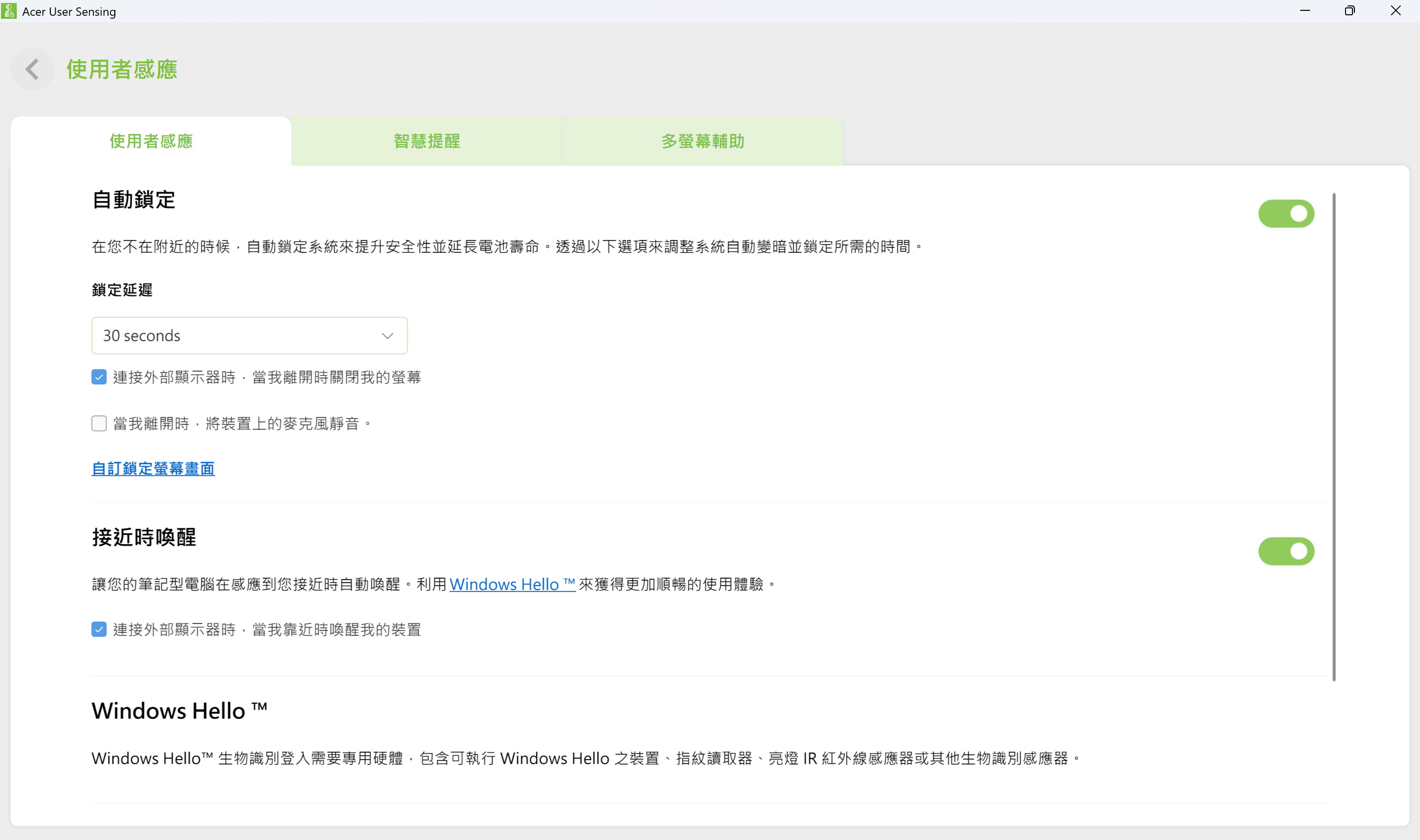Disable the 接近時喚醒 toggle switch
Image resolution: width=1420 pixels, height=840 pixels.
pos(1285,551)
